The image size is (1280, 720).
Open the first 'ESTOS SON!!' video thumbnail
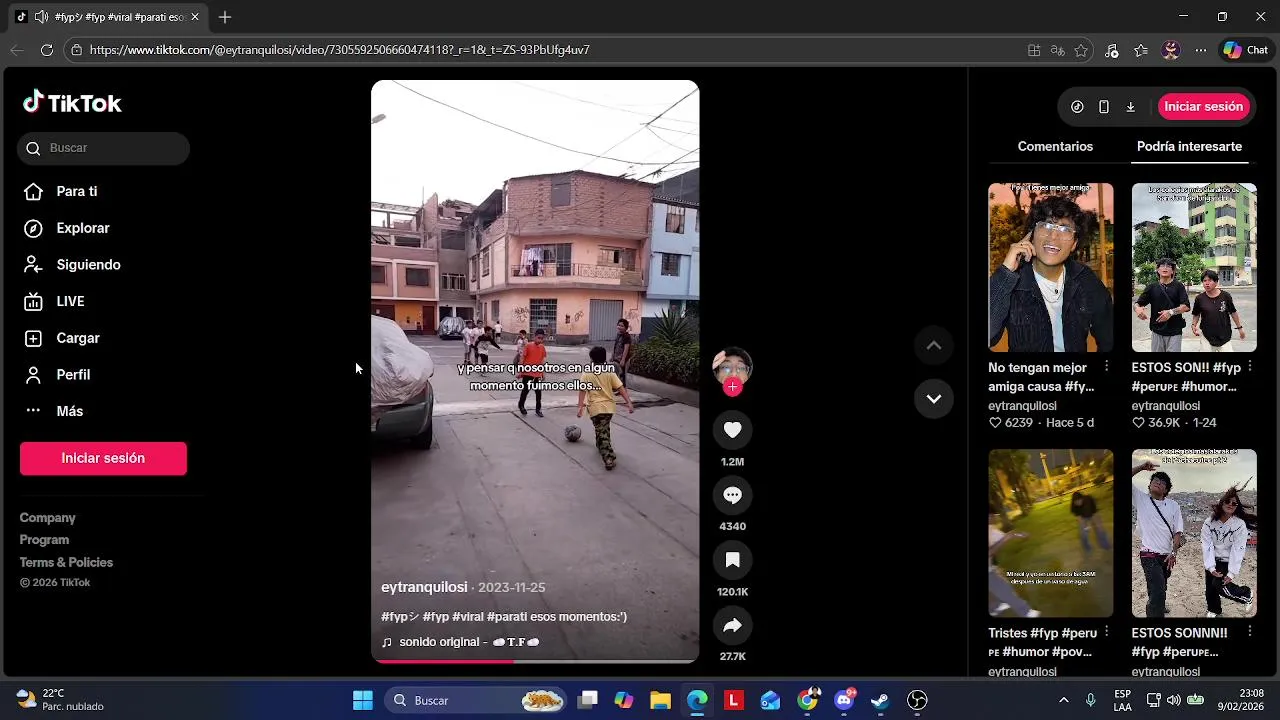coord(1194,267)
